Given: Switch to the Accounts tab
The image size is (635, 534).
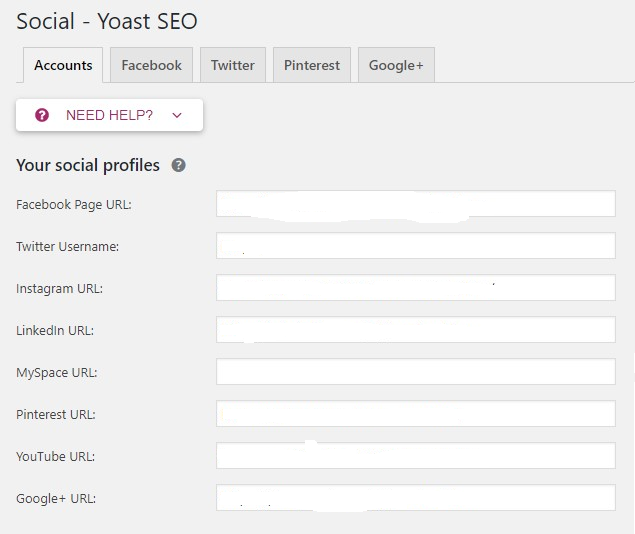Looking at the screenshot, I should pos(63,65).
